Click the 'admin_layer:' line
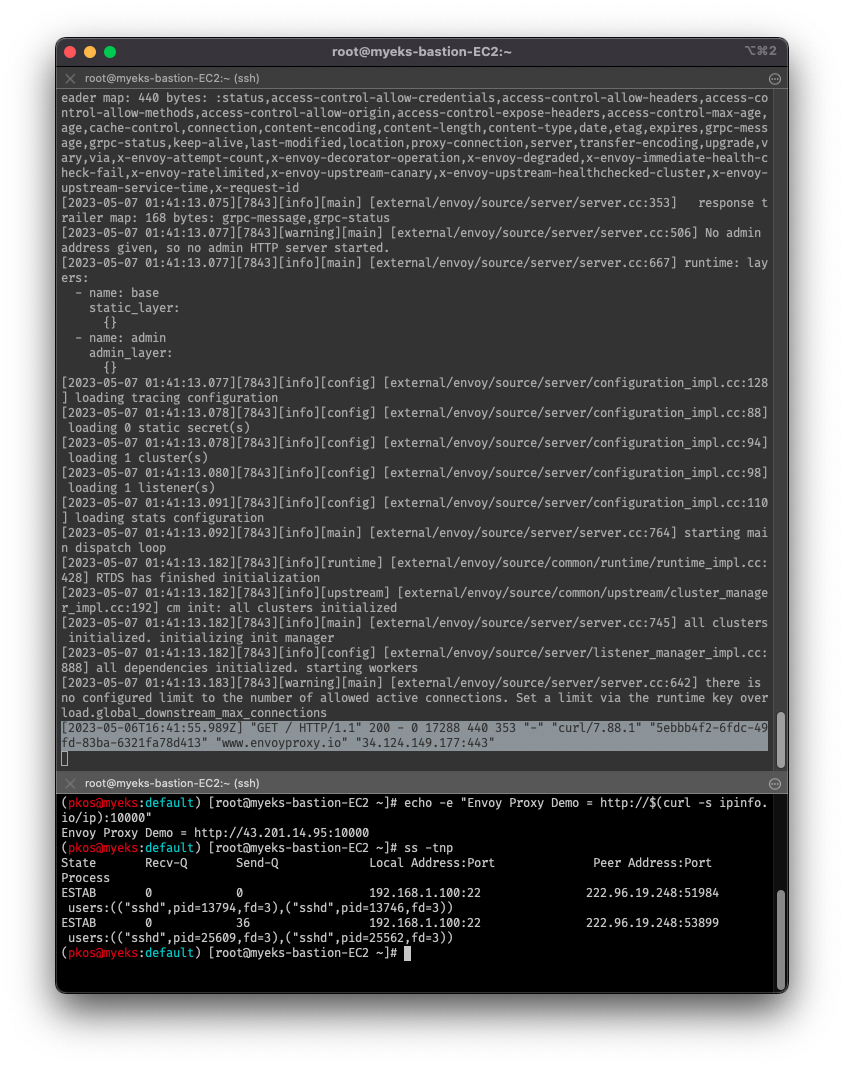Viewport: 844px width, 1067px height. pos(131,352)
